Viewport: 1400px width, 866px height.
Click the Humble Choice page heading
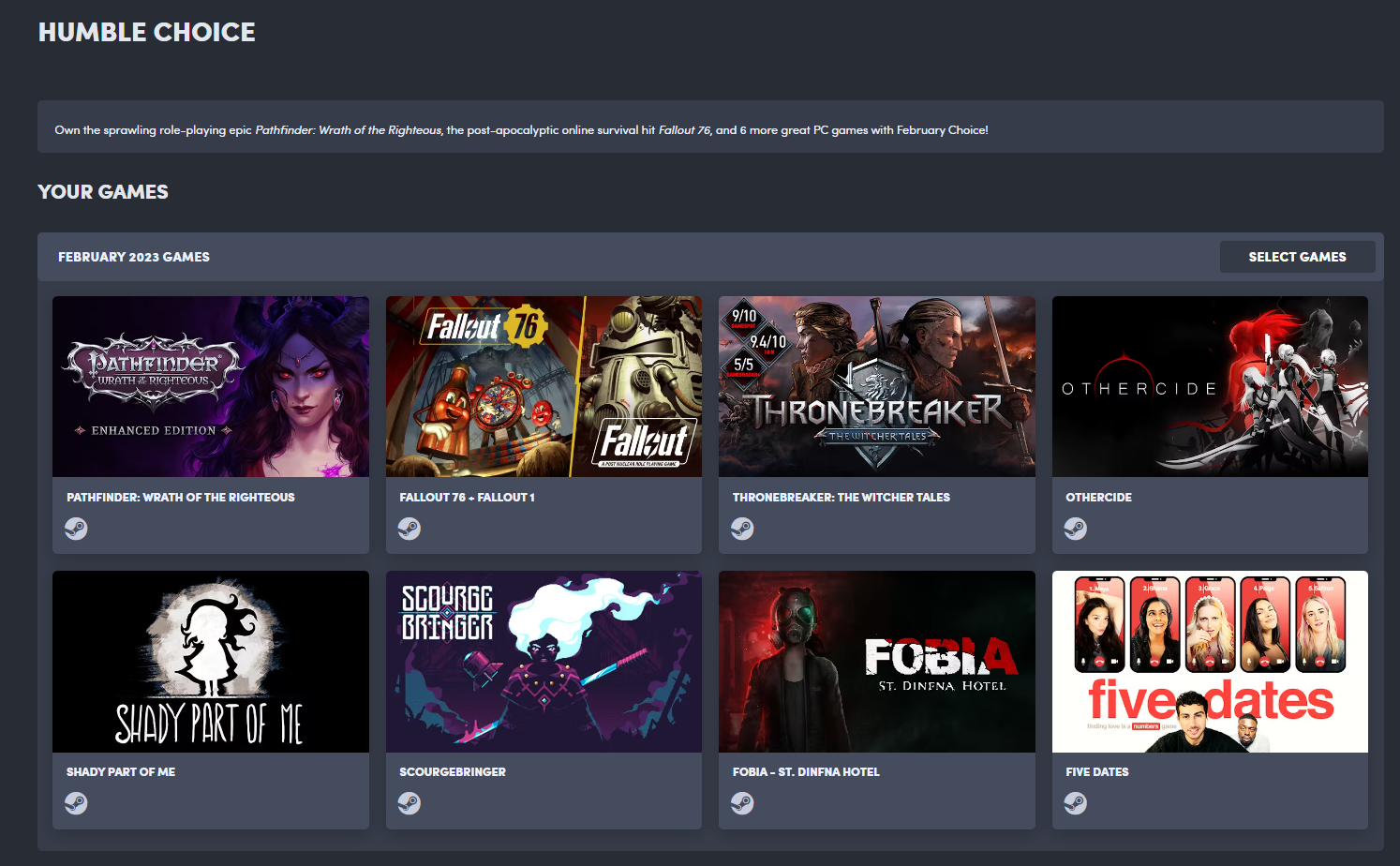pos(147,32)
